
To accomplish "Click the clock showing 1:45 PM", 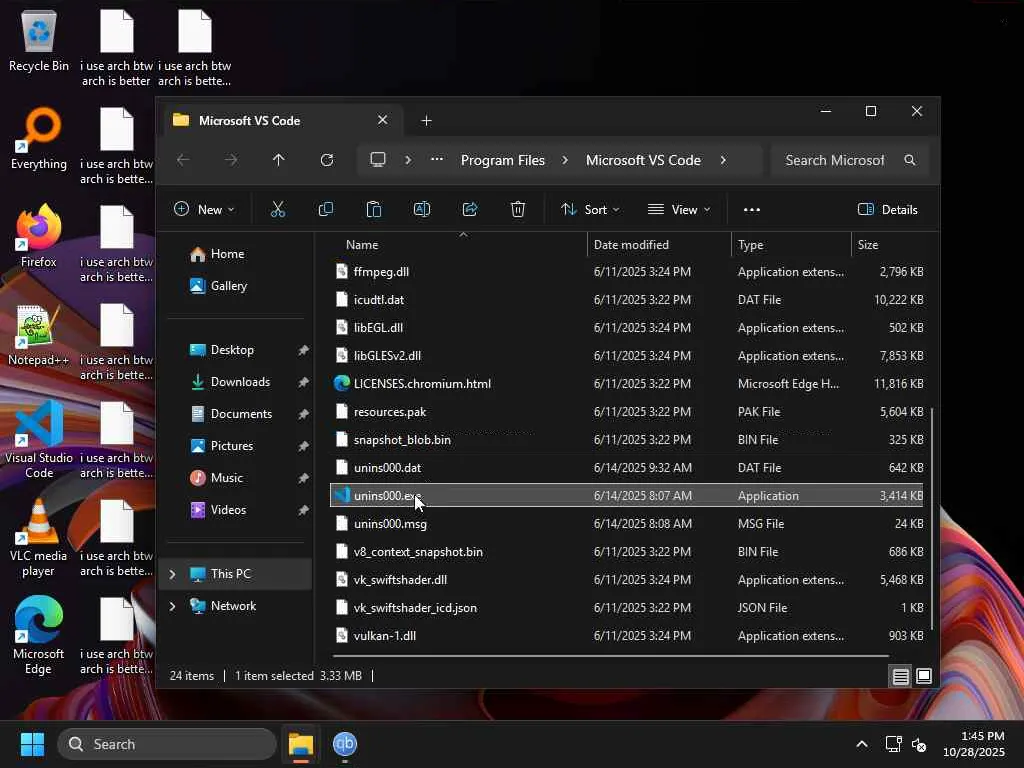I will pyautogui.click(x=982, y=736).
